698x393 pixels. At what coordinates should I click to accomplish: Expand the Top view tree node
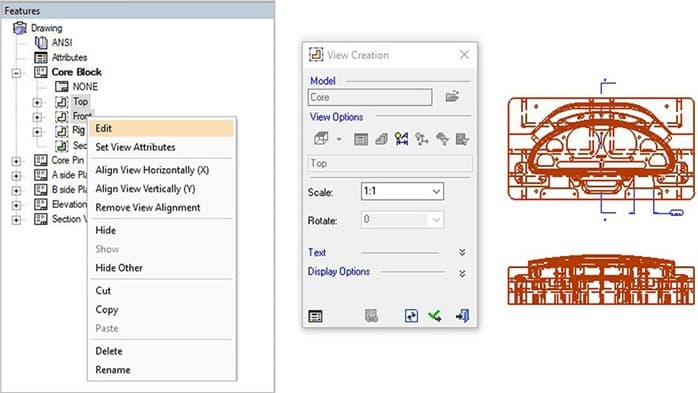point(37,102)
